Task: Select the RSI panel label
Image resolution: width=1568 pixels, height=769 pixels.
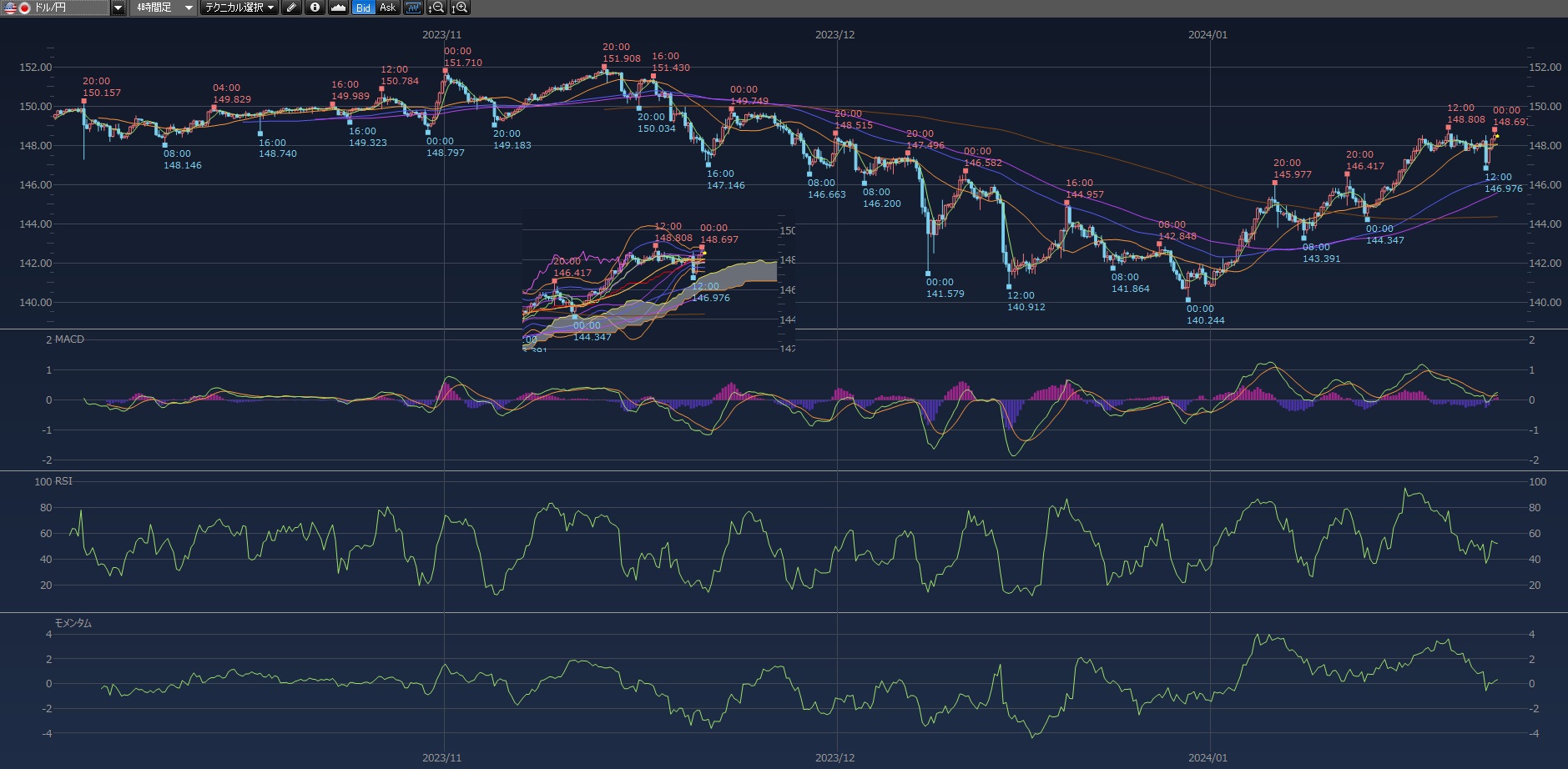Action: pyautogui.click(x=63, y=481)
